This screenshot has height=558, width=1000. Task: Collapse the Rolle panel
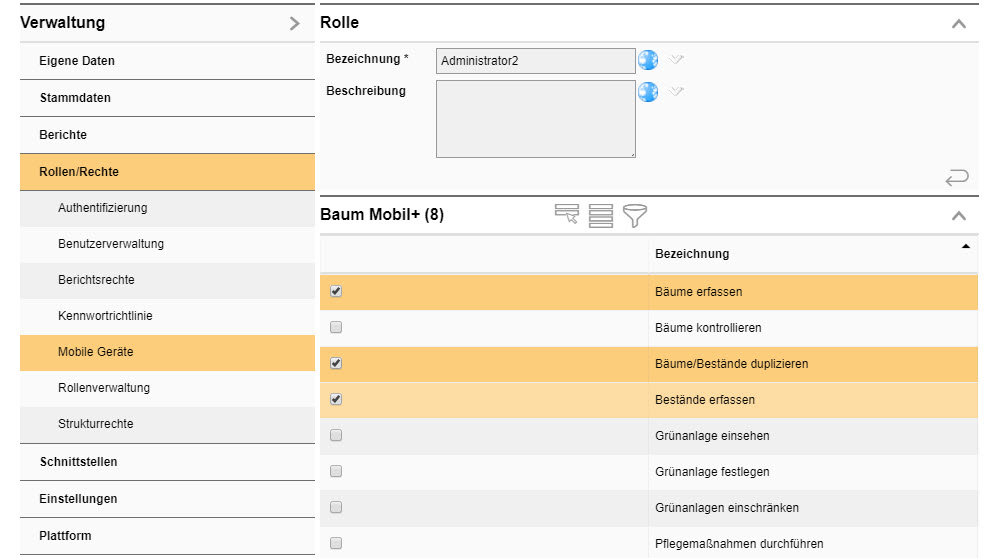(959, 24)
